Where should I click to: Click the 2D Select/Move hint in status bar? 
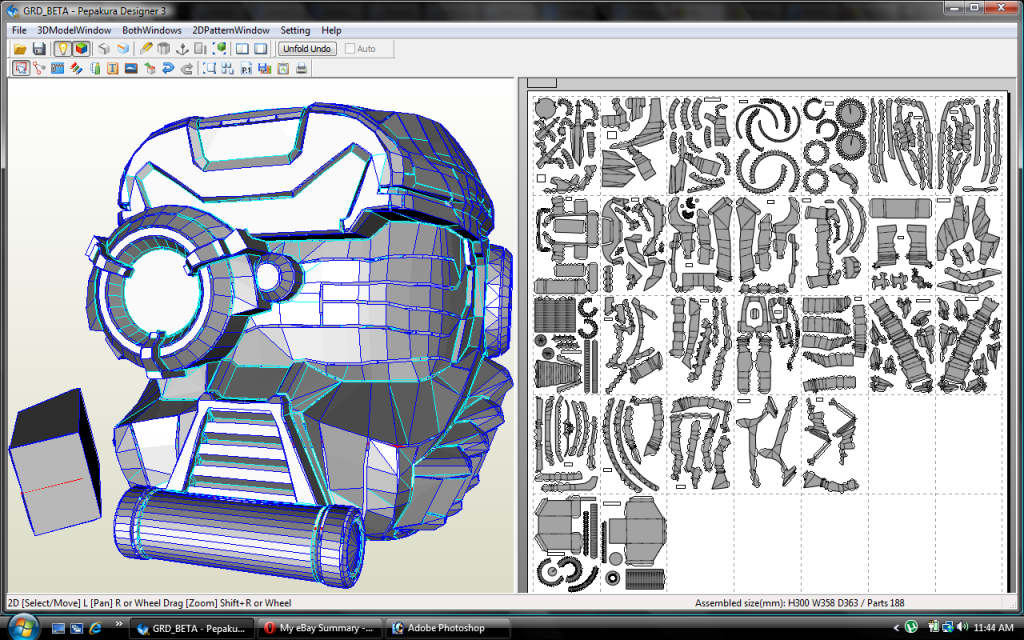coord(150,603)
